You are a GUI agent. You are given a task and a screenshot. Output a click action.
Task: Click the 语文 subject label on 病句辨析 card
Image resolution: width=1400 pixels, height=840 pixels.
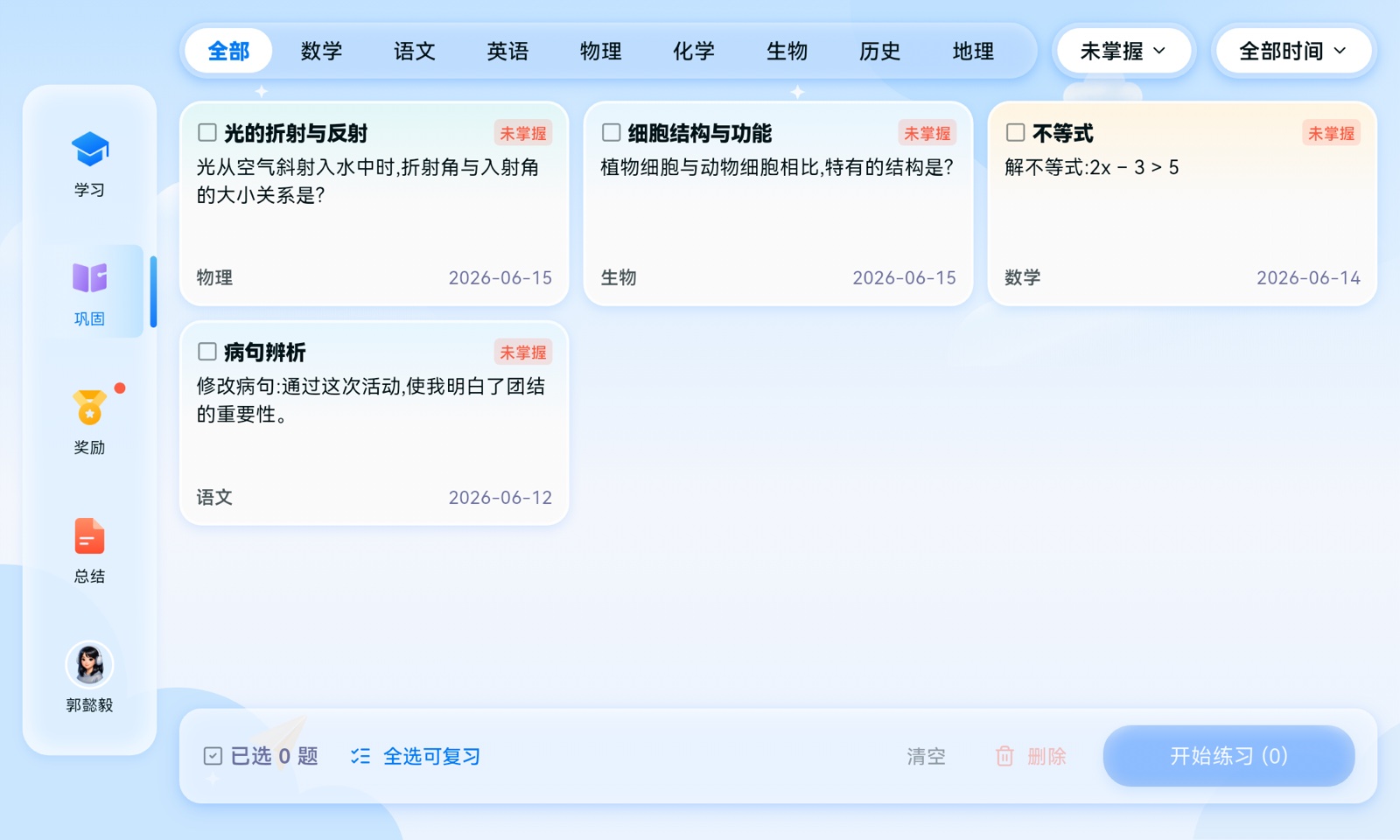tap(214, 497)
